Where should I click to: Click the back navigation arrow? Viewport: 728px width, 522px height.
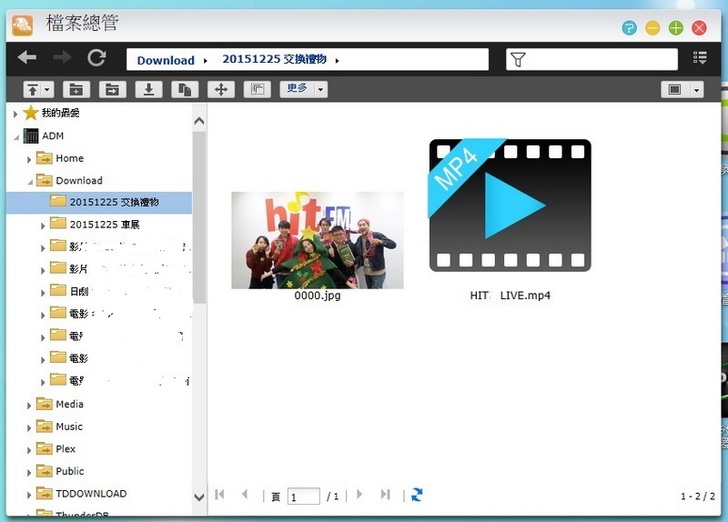(27, 59)
